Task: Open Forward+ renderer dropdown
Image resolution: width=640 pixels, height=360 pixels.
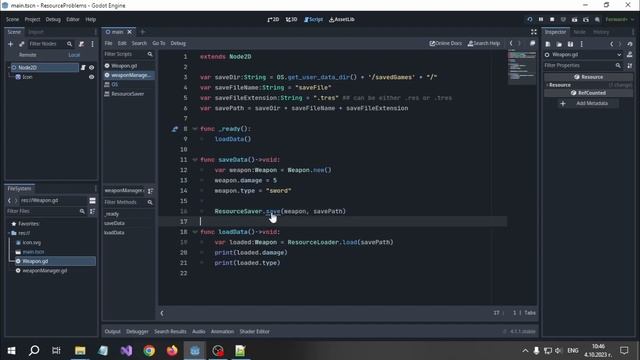Action: point(619,19)
